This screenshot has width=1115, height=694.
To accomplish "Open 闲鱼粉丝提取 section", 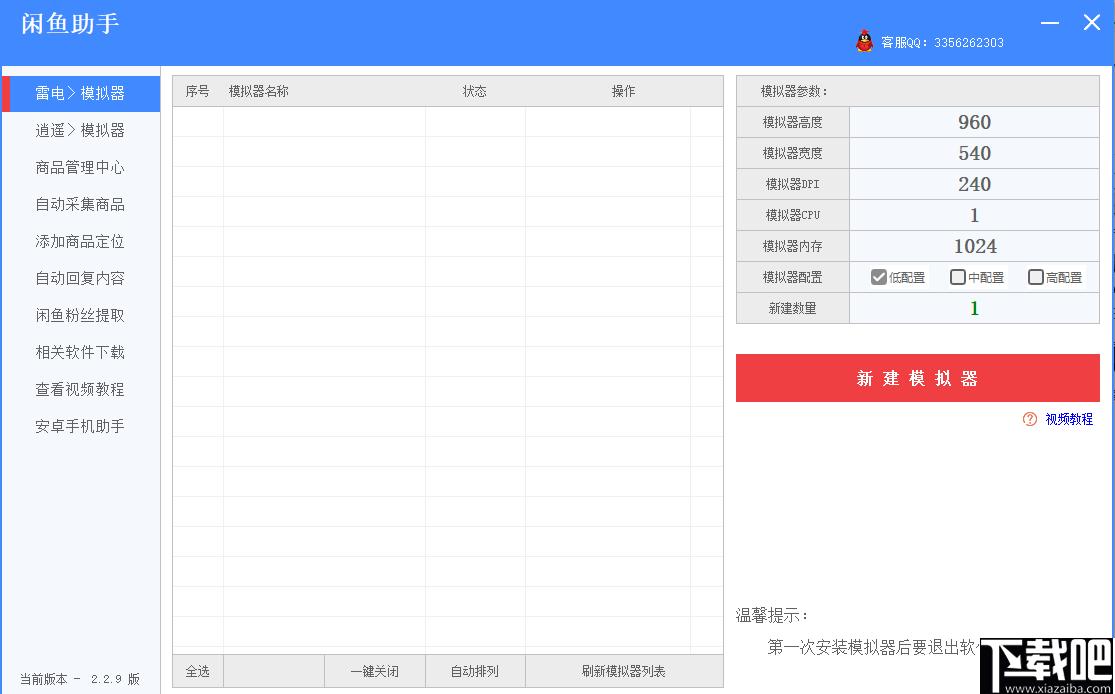I will tap(81, 315).
